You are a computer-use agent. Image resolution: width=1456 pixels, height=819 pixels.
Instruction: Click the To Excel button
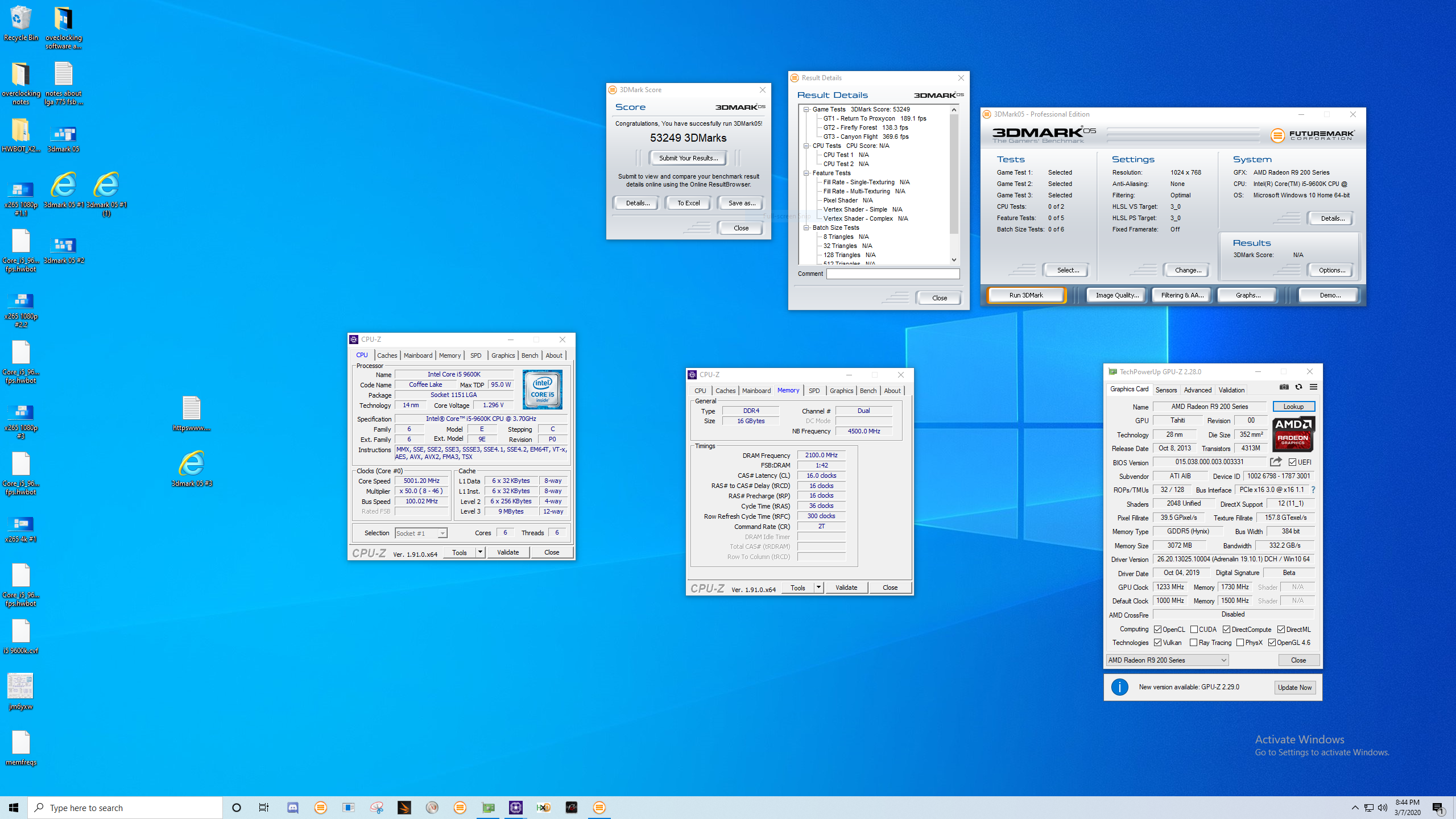688,203
